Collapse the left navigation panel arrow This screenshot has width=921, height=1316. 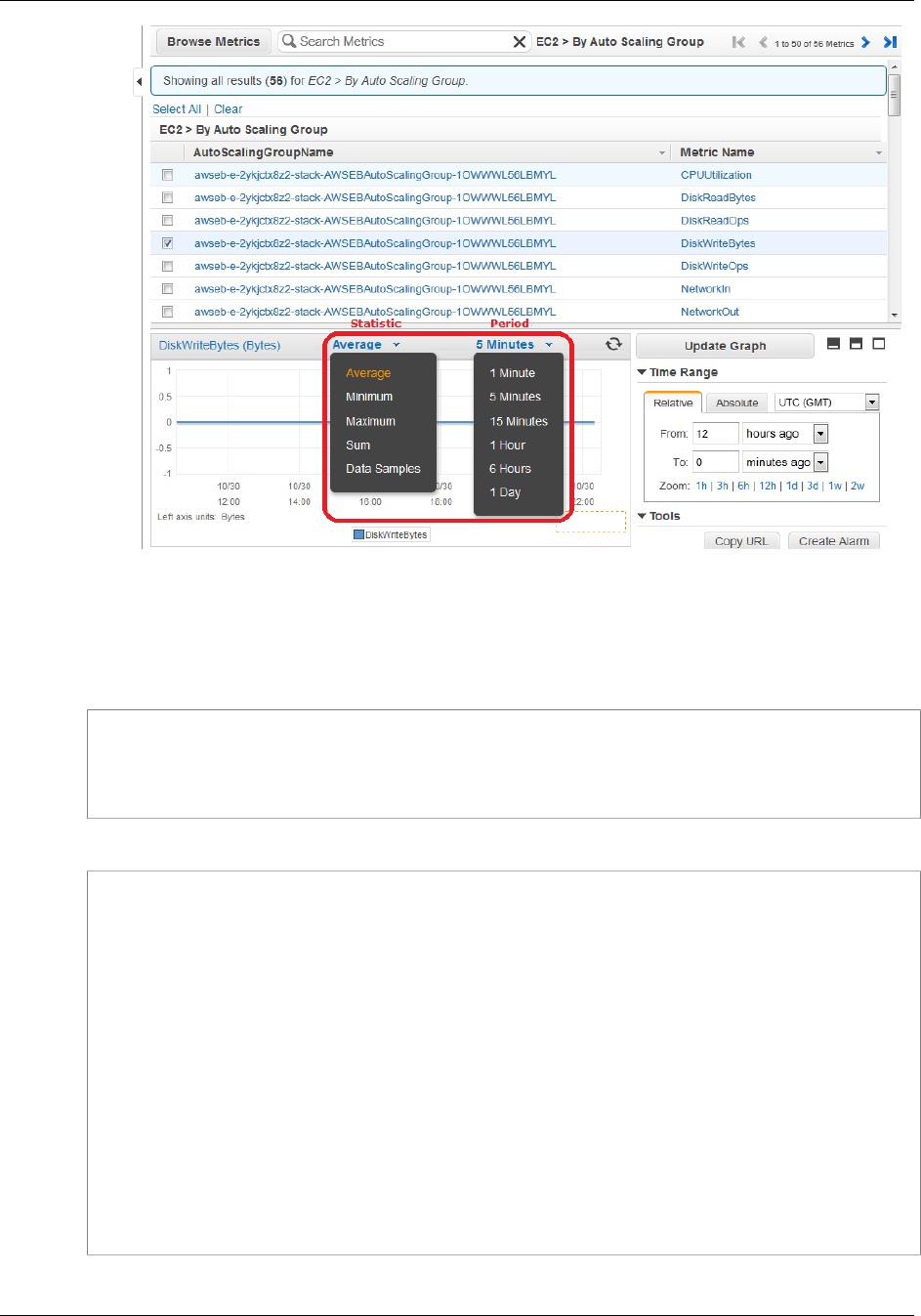click(139, 81)
